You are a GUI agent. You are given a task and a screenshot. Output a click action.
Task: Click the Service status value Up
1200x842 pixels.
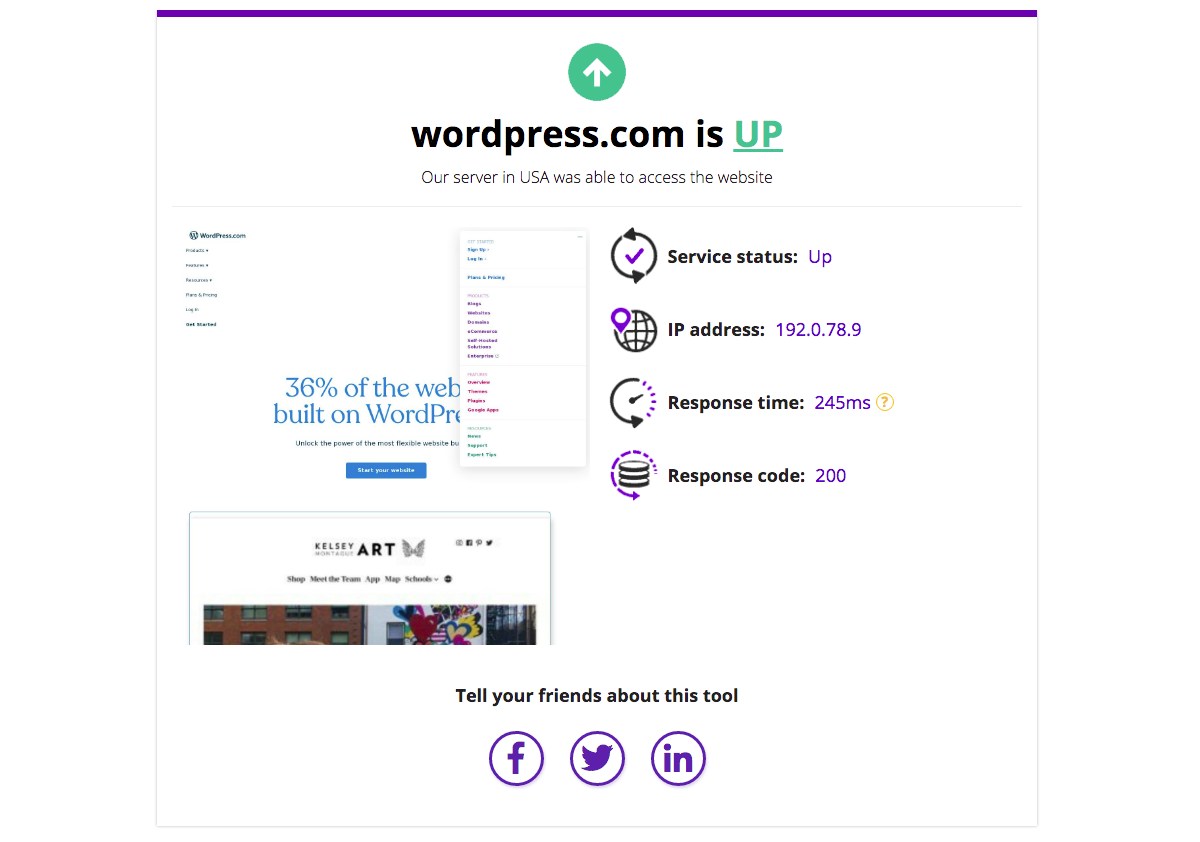click(x=820, y=257)
